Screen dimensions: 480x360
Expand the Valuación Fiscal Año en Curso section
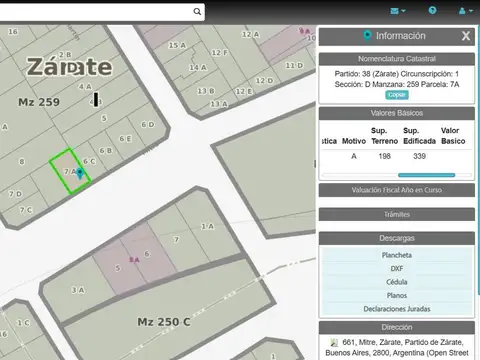click(397, 190)
